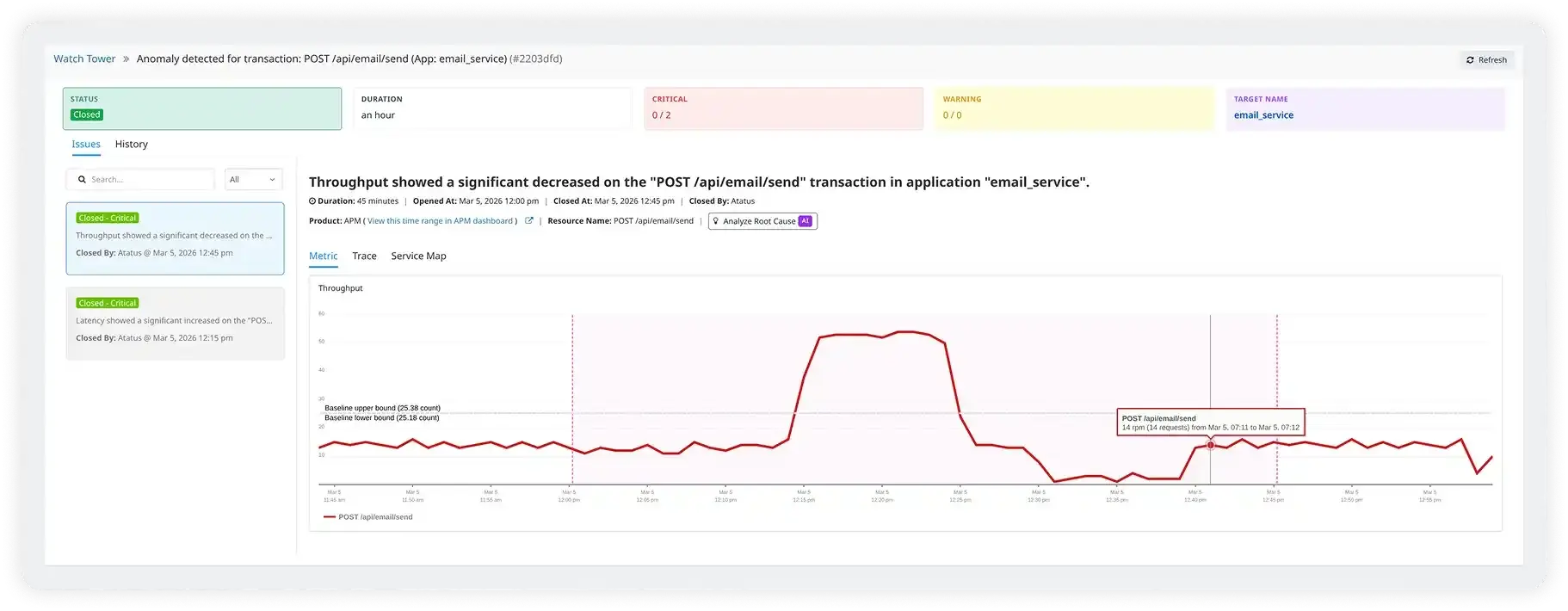This screenshot has height=611, width=1568.
Task: Click the breadcrumb double-chevron separator icon
Action: click(x=126, y=59)
